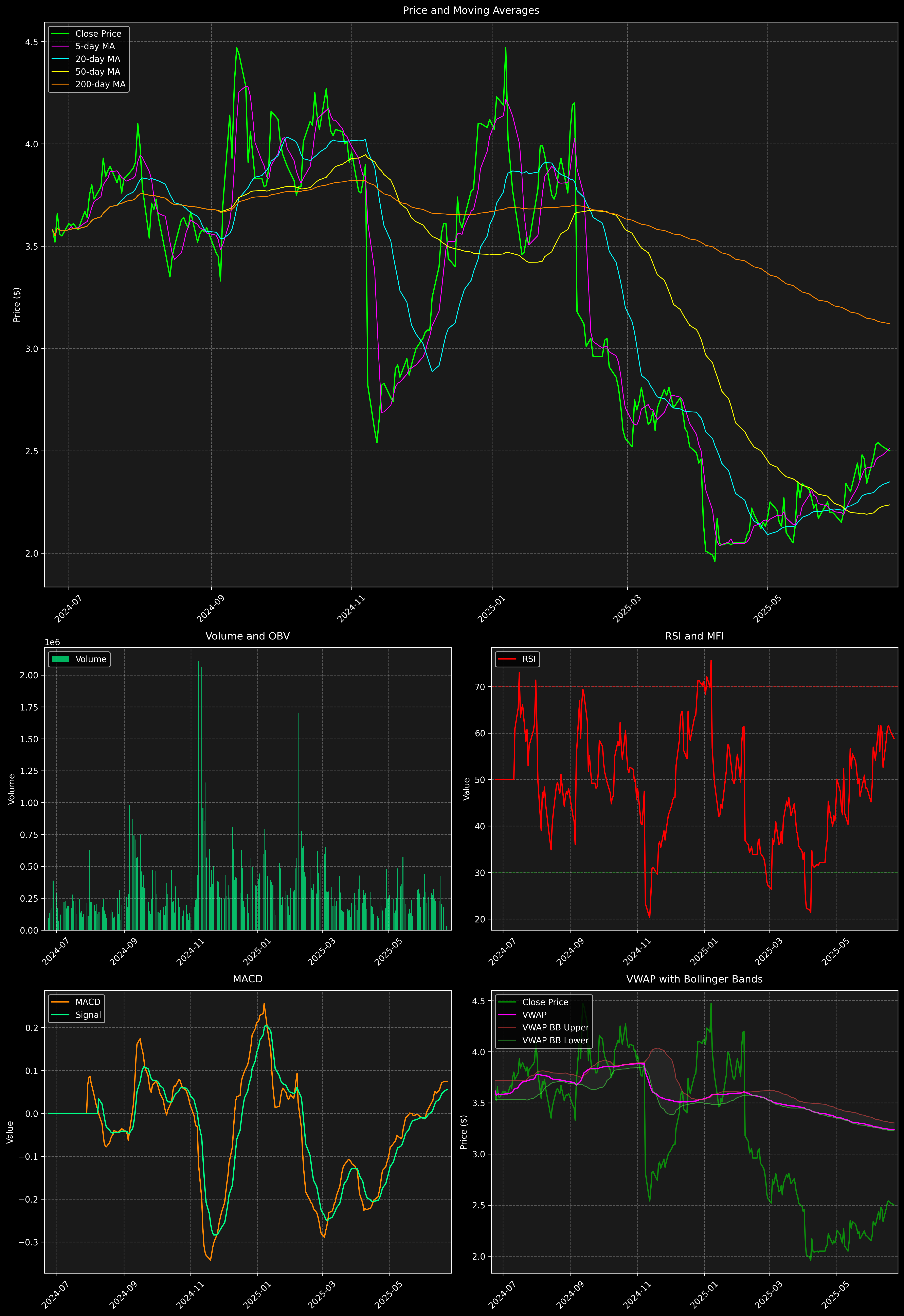Click 'Price ($)' axis label of Moving Averages chart
Viewport: 904px width, 1316px height.
coord(17,305)
